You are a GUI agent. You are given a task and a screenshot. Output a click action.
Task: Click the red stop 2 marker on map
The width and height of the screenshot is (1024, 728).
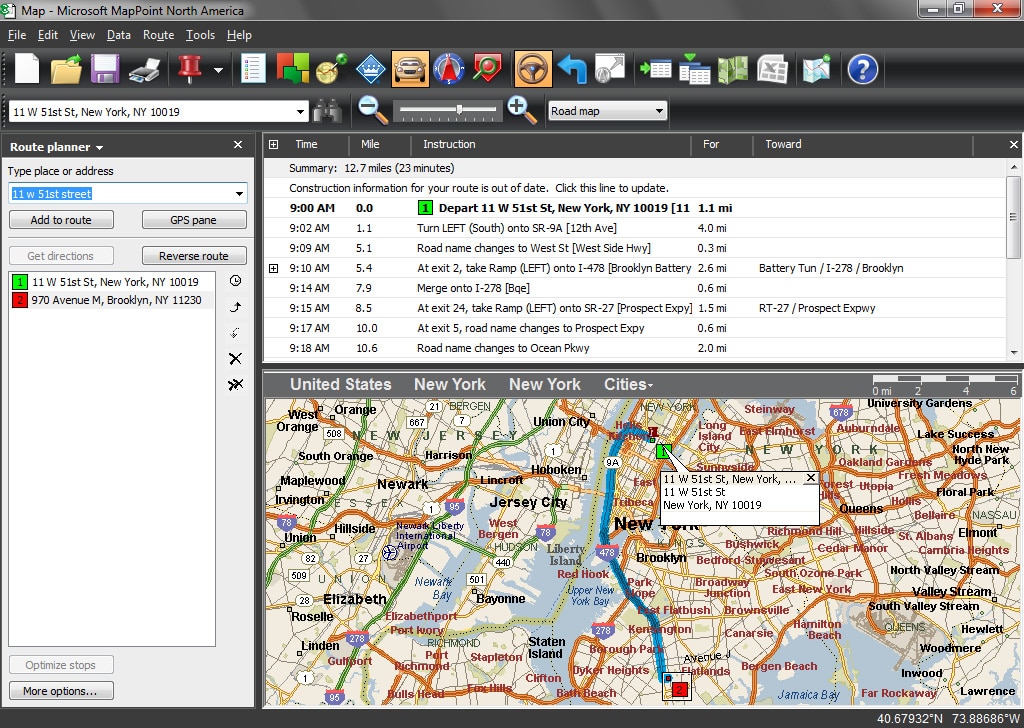(680, 689)
